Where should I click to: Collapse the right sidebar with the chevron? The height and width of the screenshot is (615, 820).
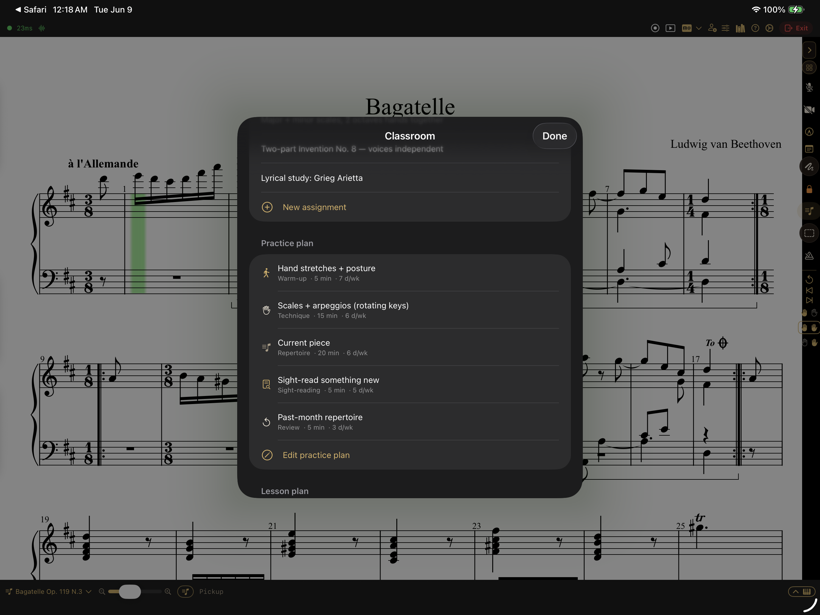(810, 50)
